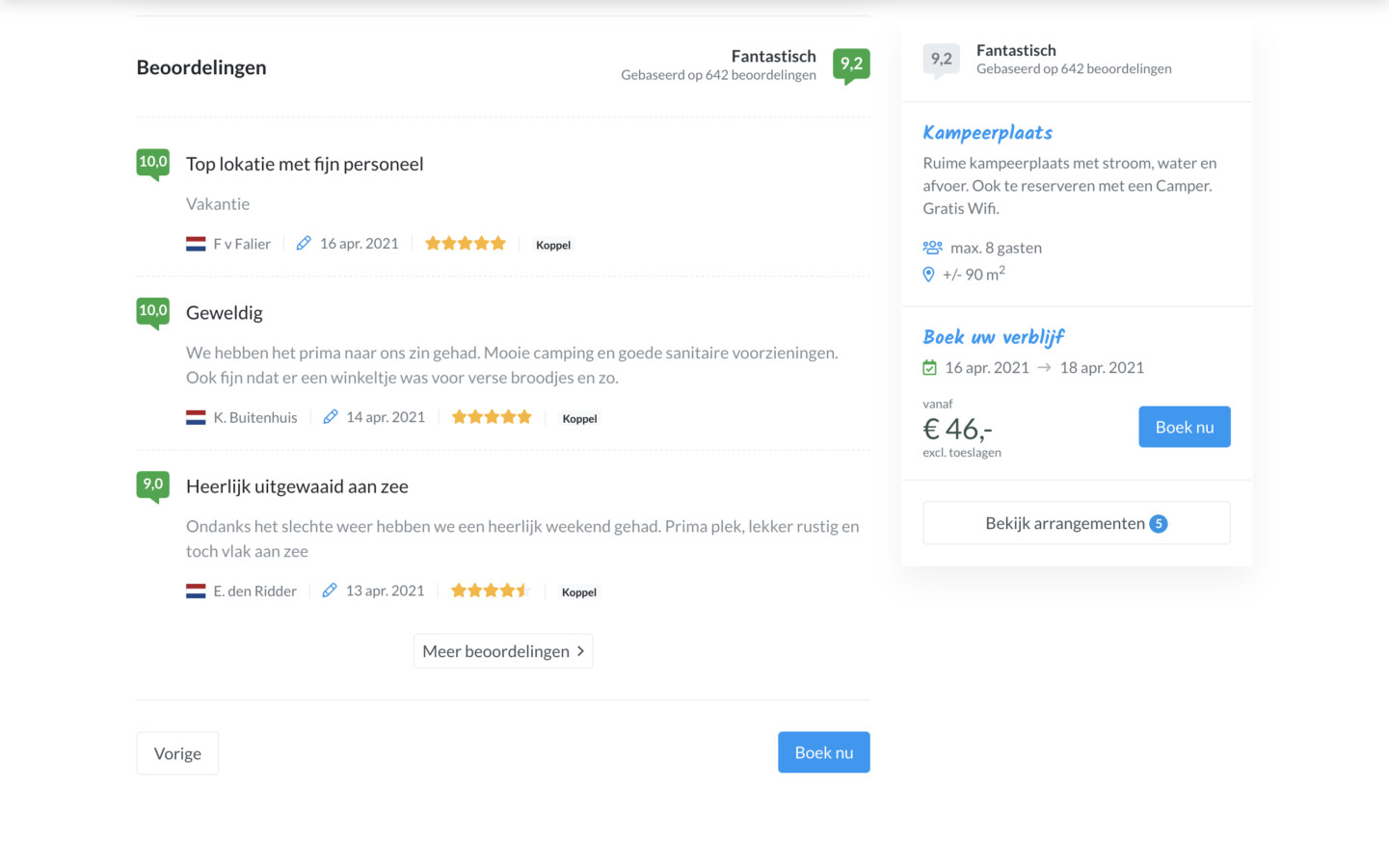Click the five-star rating on K. Buitenhuis review
Image resolution: width=1389 pixels, height=868 pixels.
coord(492,417)
